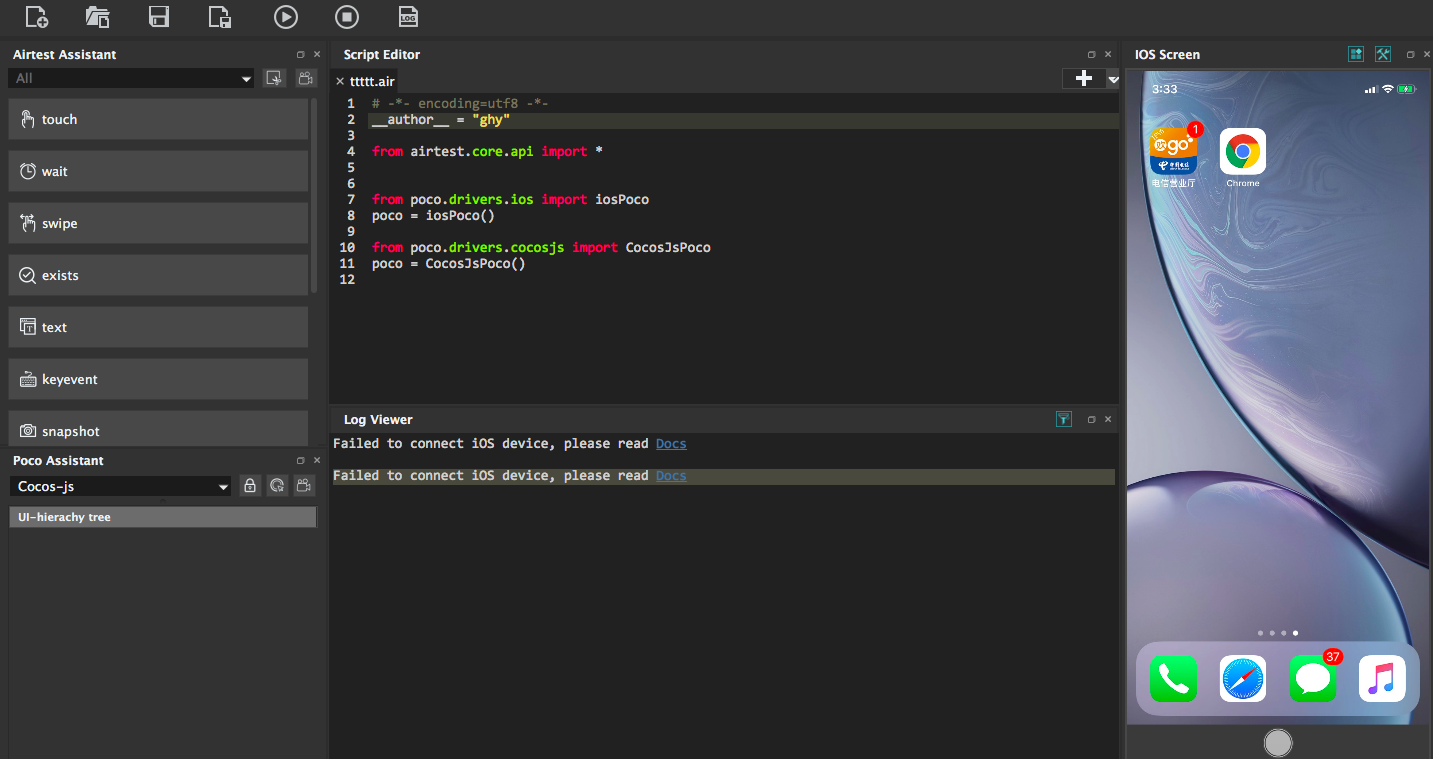Open the highlighted second Docs link
This screenshot has width=1433, height=759.
pyautogui.click(x=671, y=475)
